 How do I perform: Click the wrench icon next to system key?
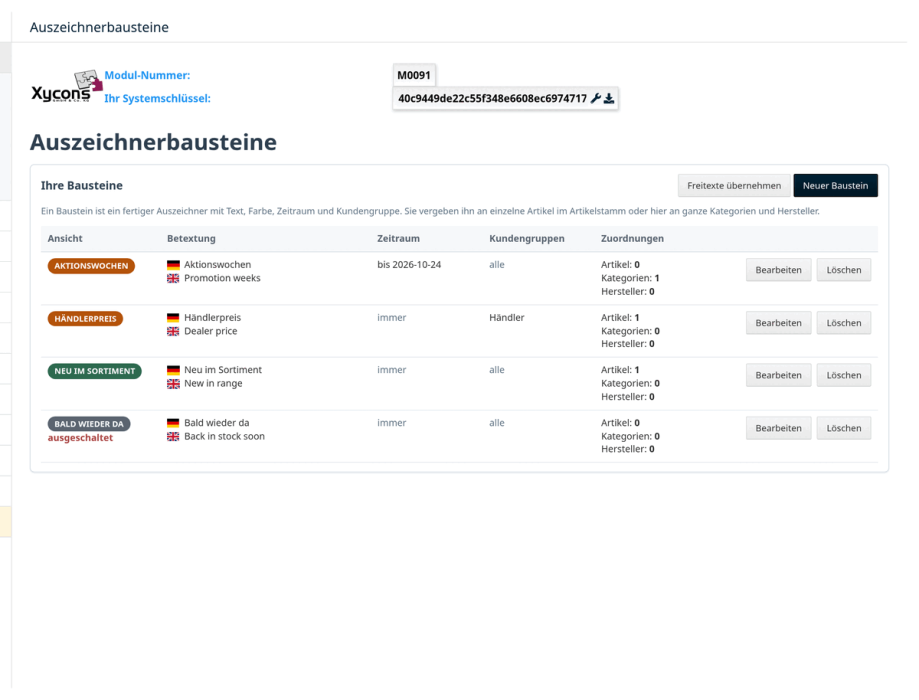[x=595, y=98]
